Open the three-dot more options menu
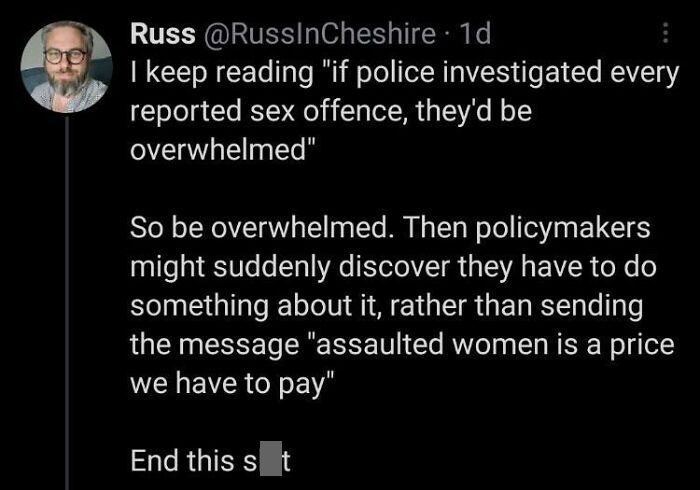 [665, 33]
